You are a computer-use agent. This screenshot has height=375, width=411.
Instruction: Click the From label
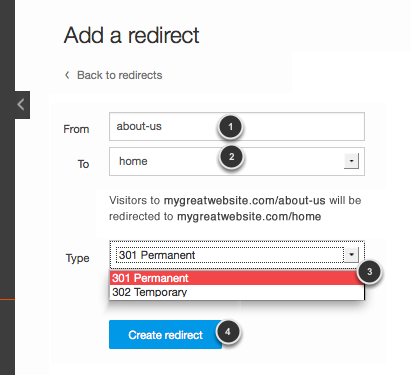point(76,129)
